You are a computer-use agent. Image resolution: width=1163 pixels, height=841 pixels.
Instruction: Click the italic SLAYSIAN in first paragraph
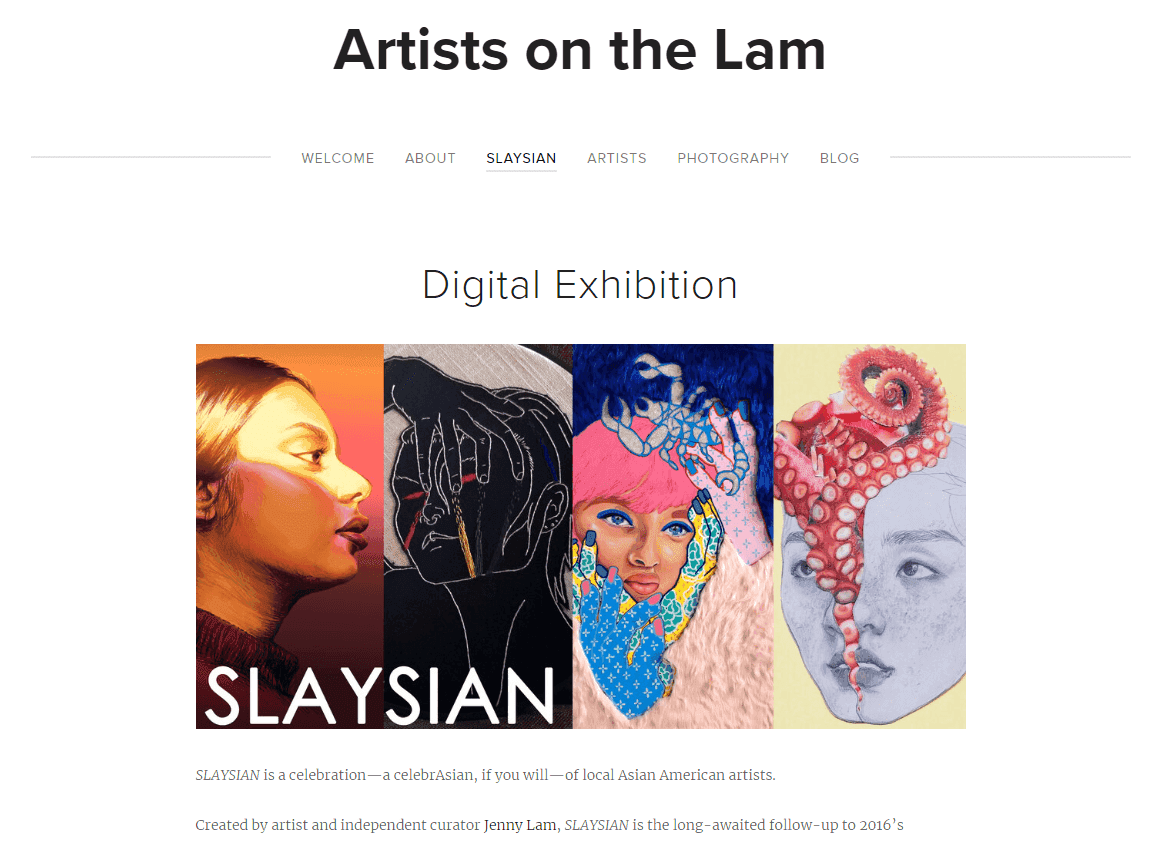[x=228, y=775]
